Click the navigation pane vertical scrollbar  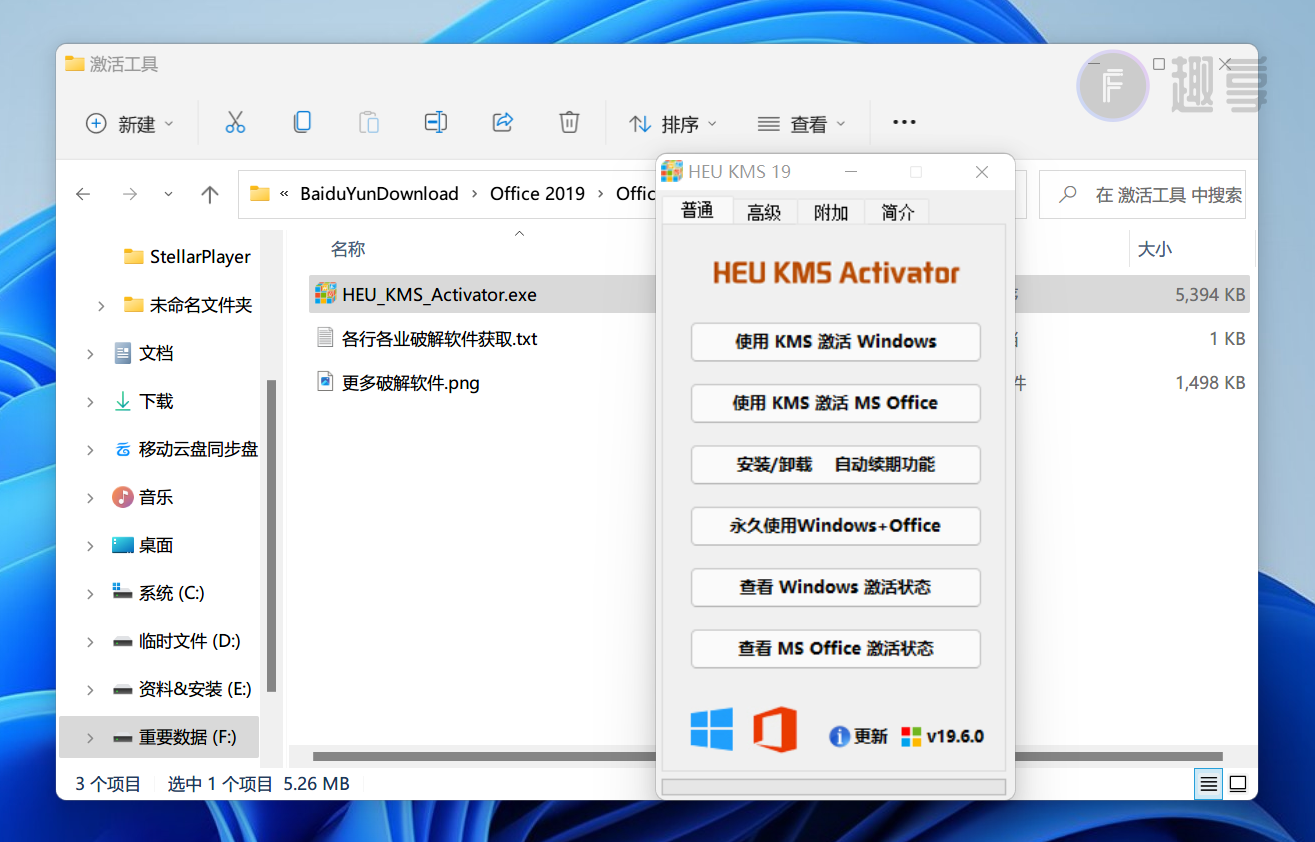271,537
